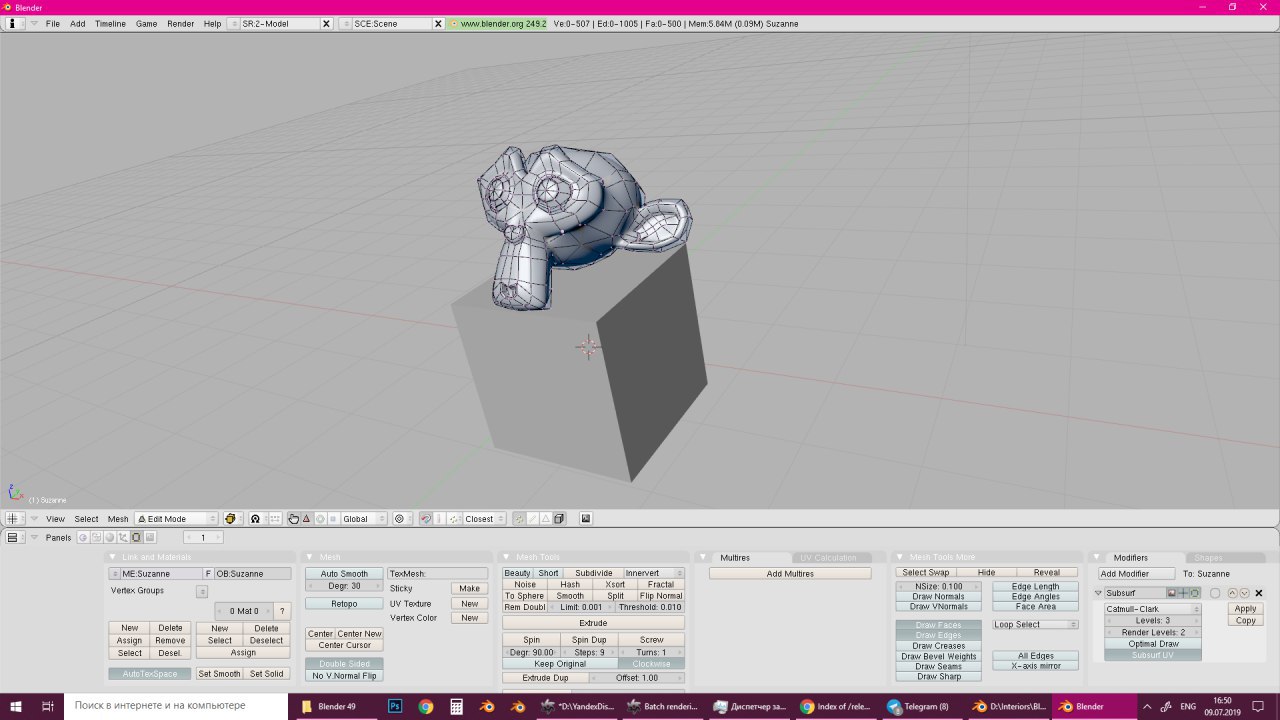This screenshot has height=720, width=1280.
Task: Select edge select mode icon
Action: (533, 519)
